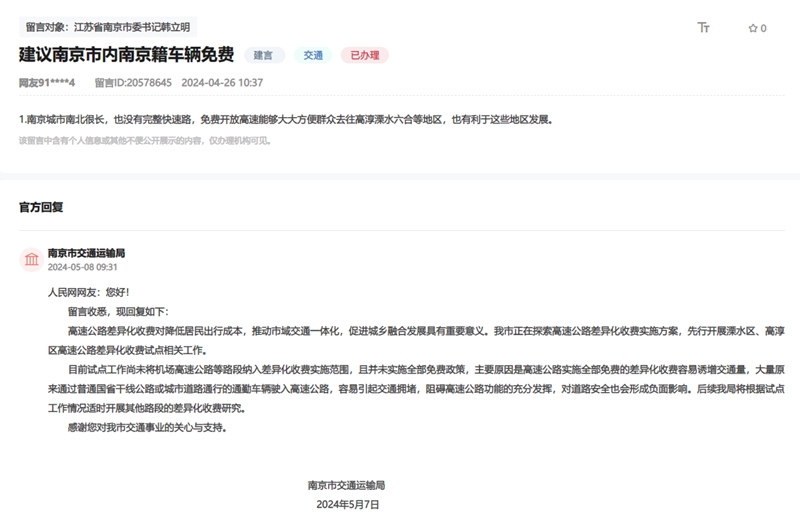The image size is (800, 523).
Task: Click the 留言ID:20578645 text
Action: click(133, 82)
